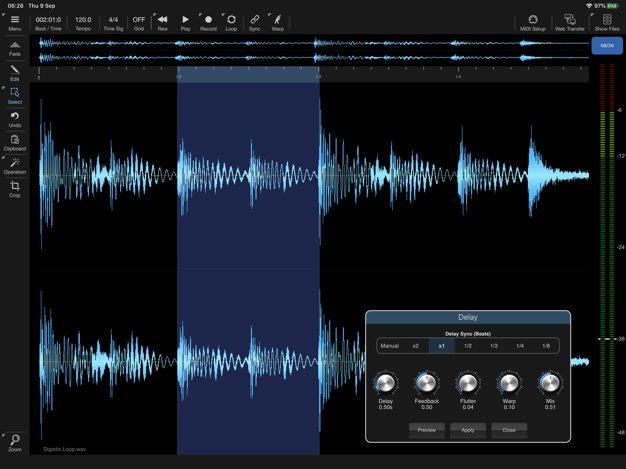This screenshot has height=469, width=626.
Task: Select the 1/2 delay sync tab
Action: pos(468,346)
